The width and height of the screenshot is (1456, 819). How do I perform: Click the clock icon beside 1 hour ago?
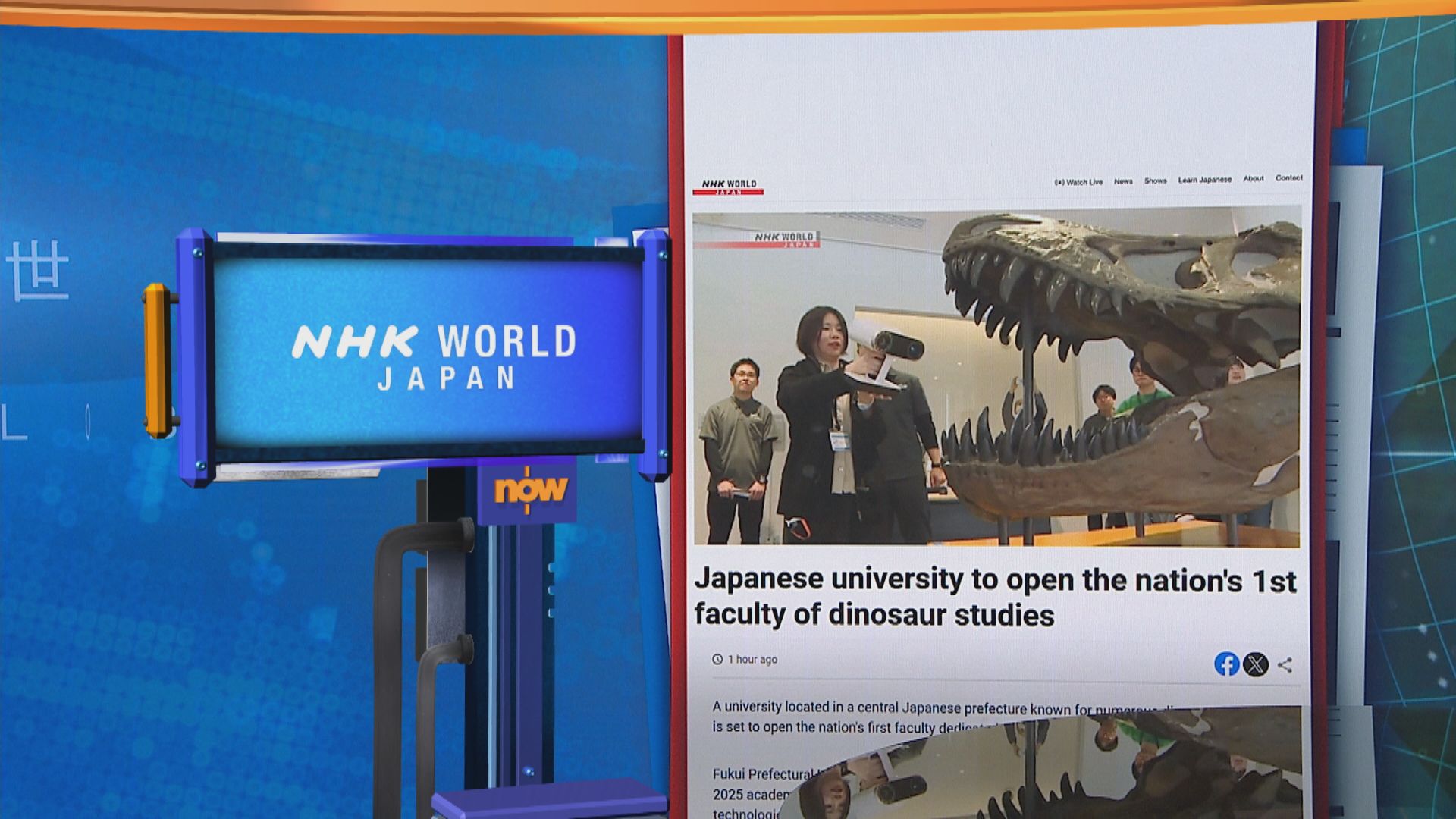(717, 659)
